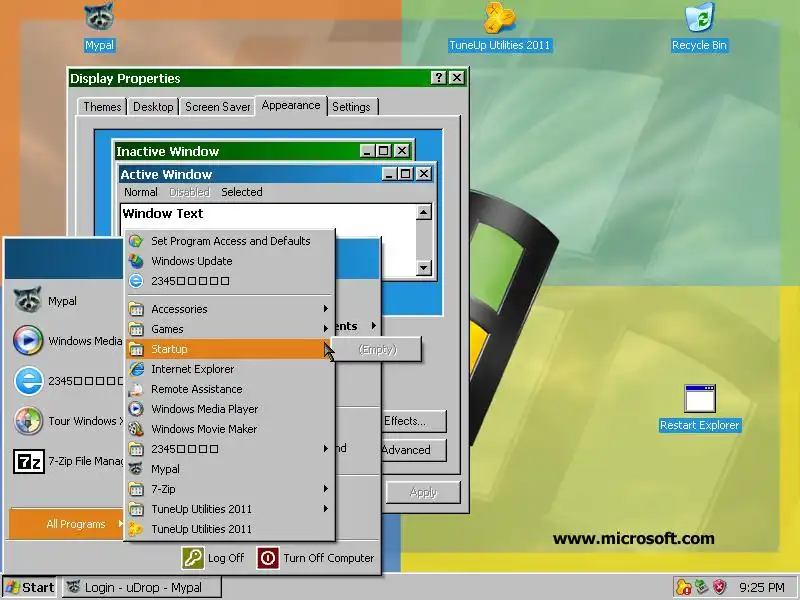The image size is (800, 600).
Task: Close the Display Properties dialog
Action: [x=457, y=78]
